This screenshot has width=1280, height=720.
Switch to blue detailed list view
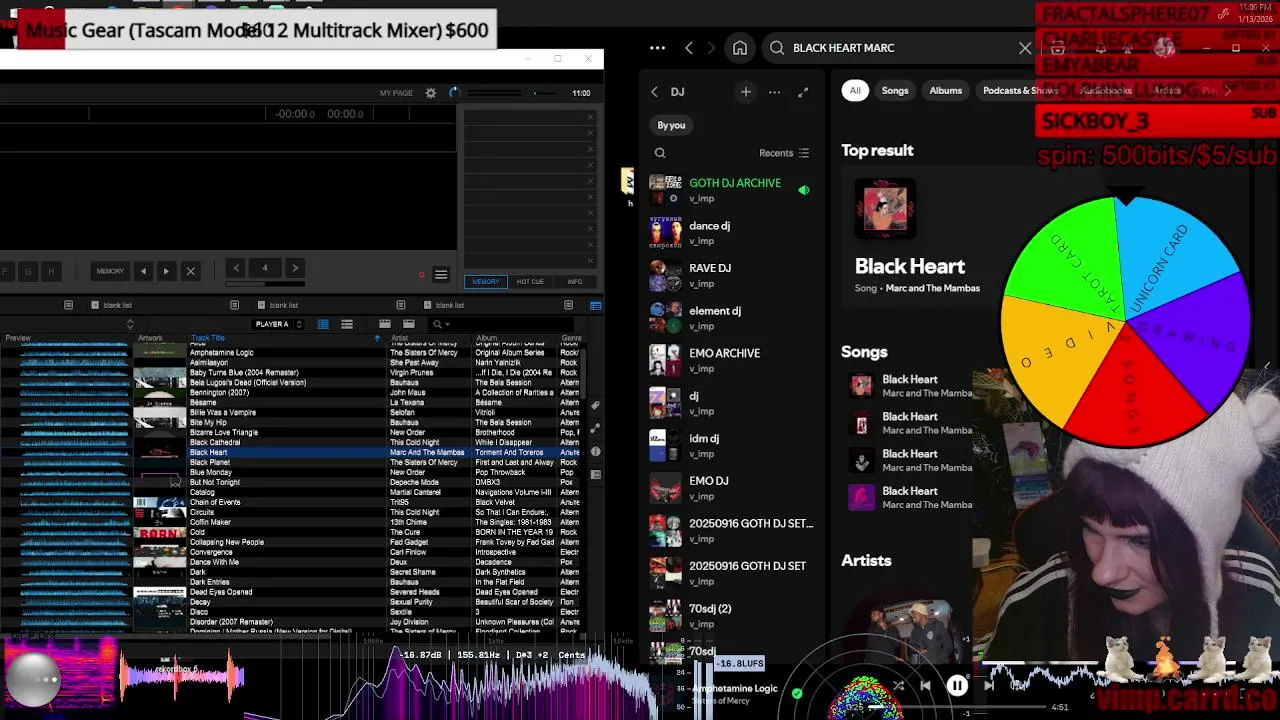[x=323, y=324]
